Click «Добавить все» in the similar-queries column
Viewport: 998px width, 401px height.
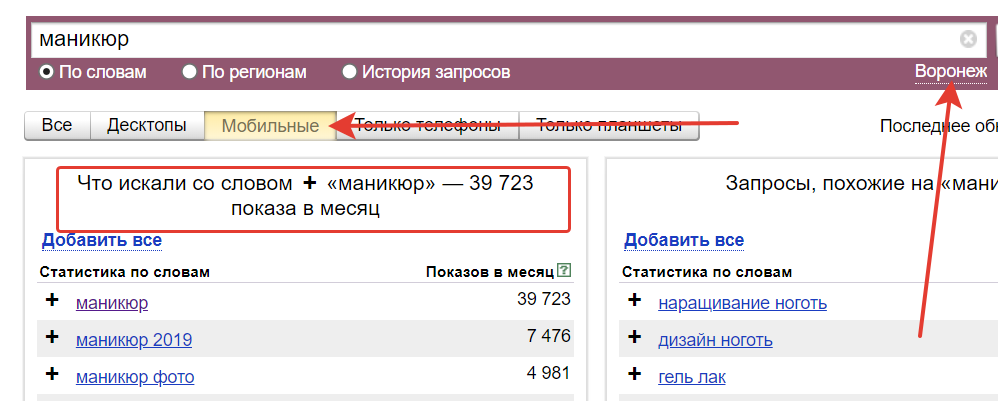(x=684, y=241)
